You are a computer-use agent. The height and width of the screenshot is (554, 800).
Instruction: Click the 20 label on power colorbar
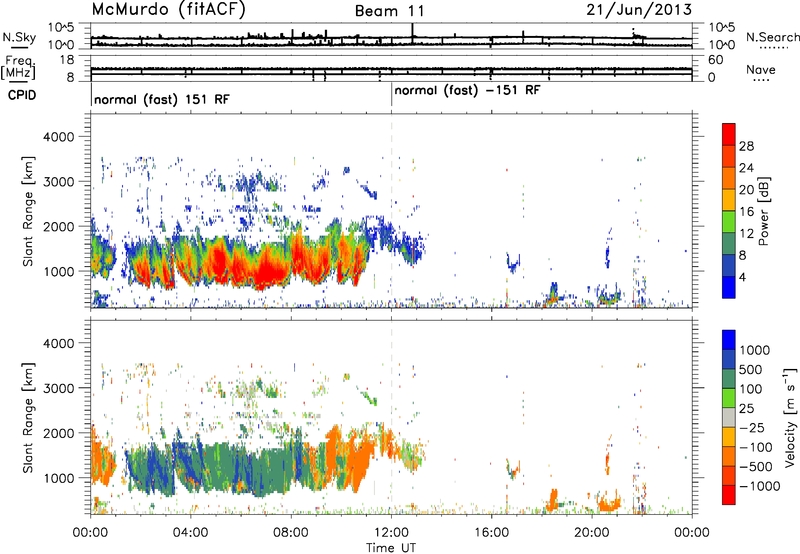pos(746,190)
